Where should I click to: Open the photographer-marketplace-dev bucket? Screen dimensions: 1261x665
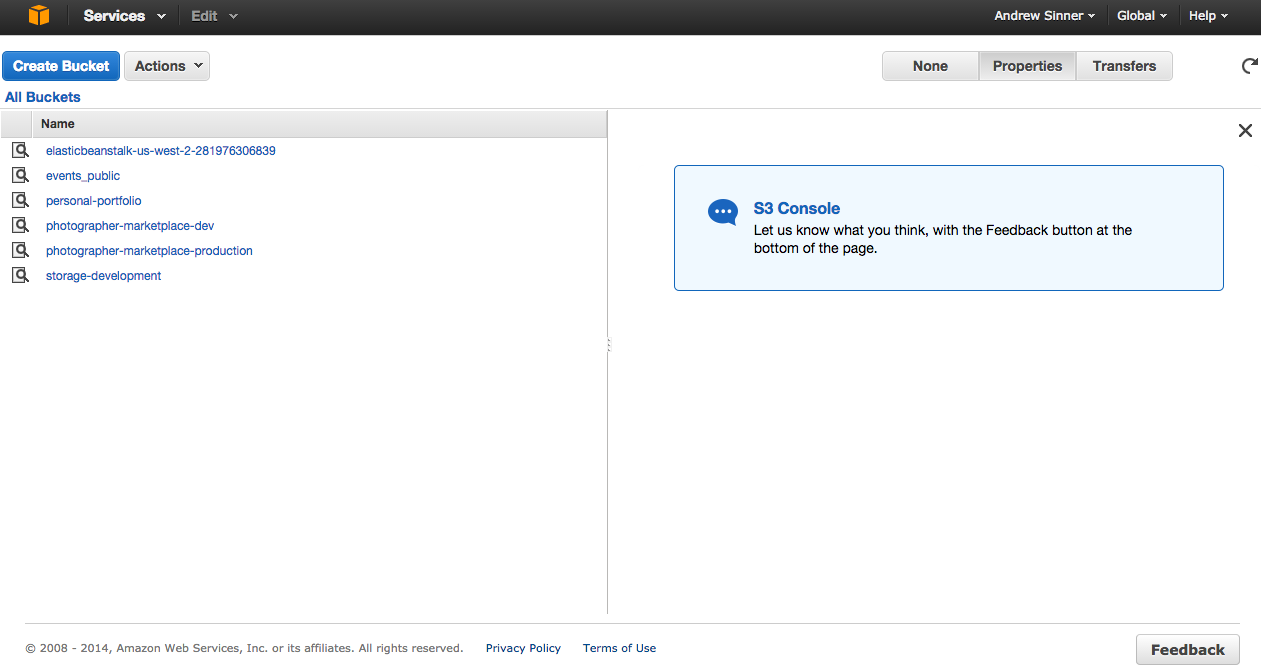(x=130, y=226)
